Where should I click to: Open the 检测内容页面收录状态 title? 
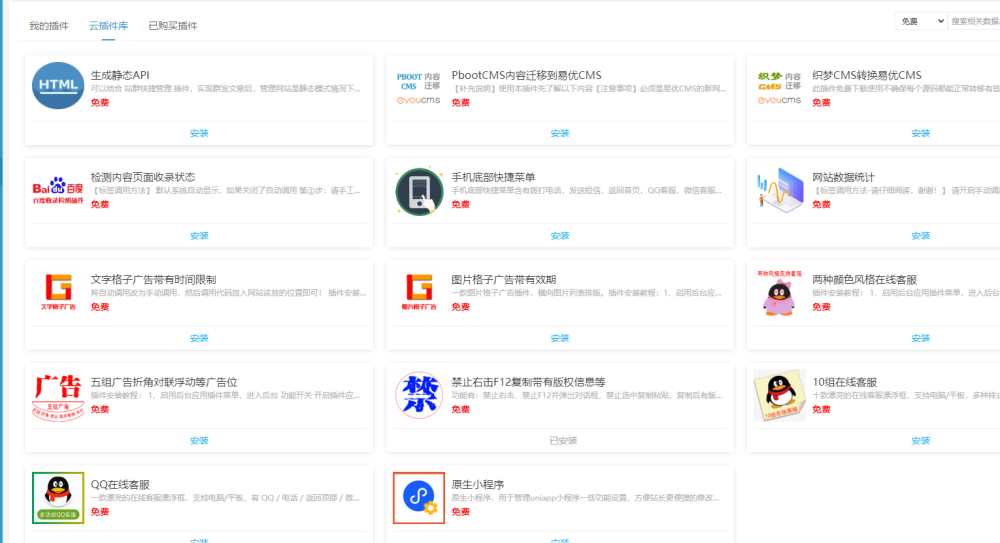click(x=143, y=177)
